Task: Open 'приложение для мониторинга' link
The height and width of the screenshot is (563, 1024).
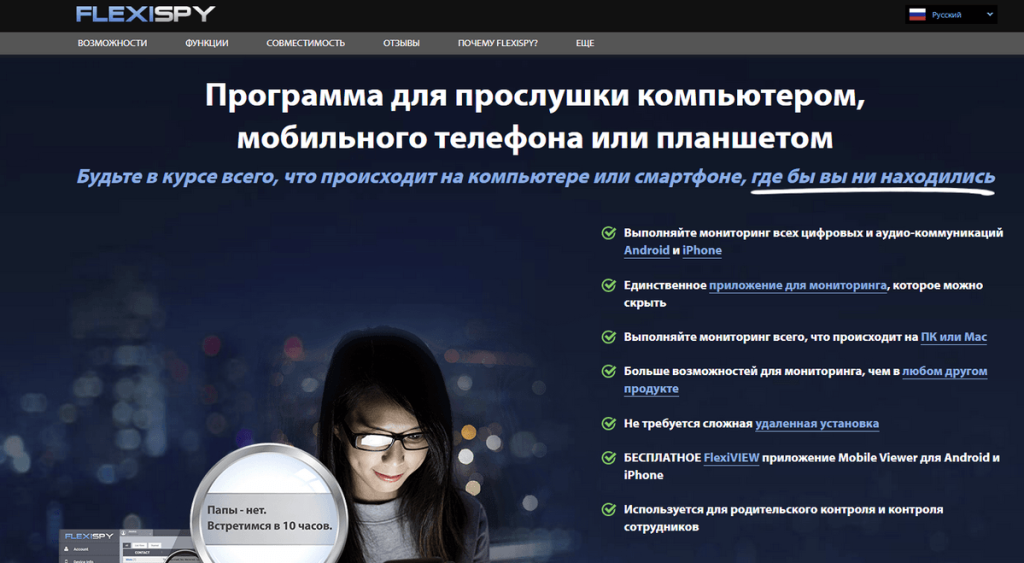Action: click(798, 285)
